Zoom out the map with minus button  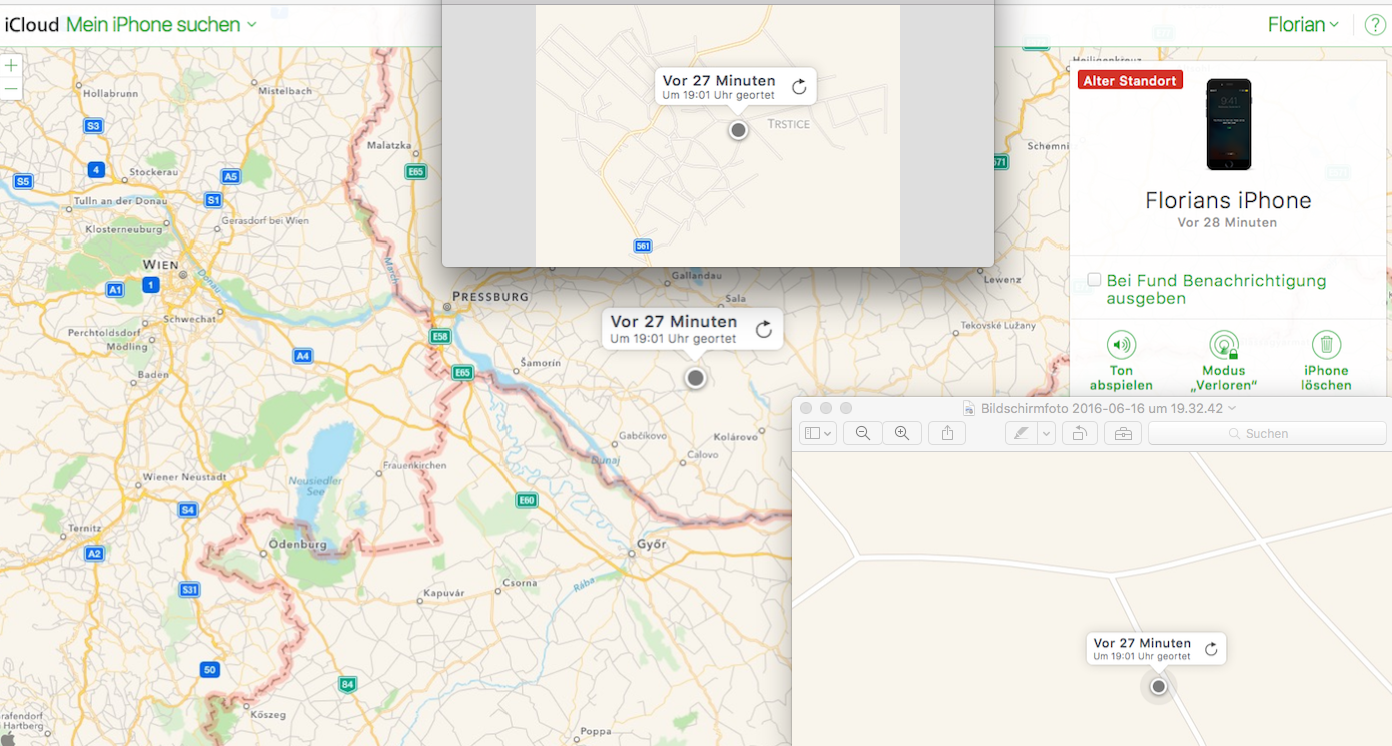[11, 89]
